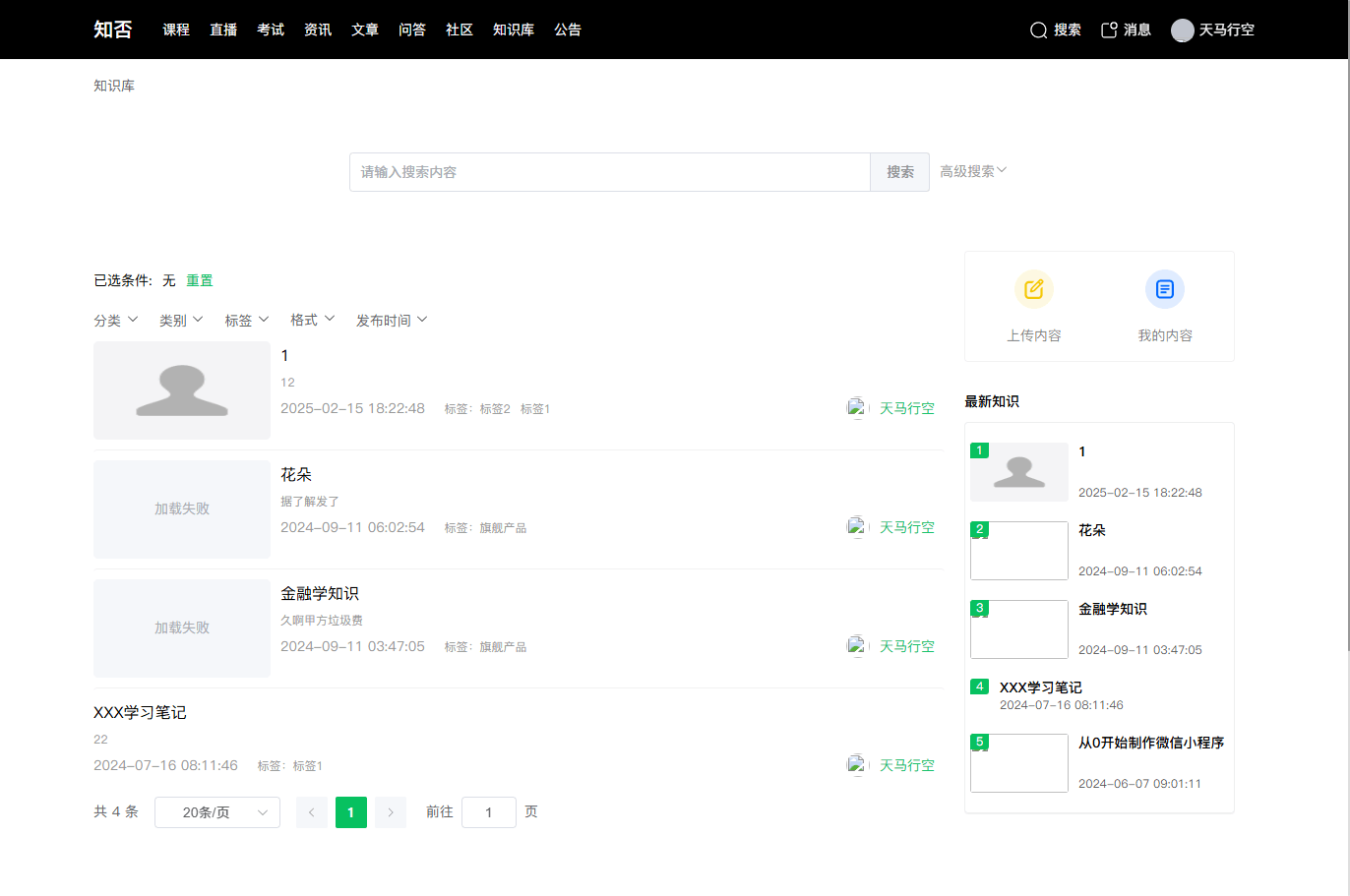The width and height of the screenshot is (1350, 896).
Task: Open the 20条/页 page size selector
Action: [217, 812]
